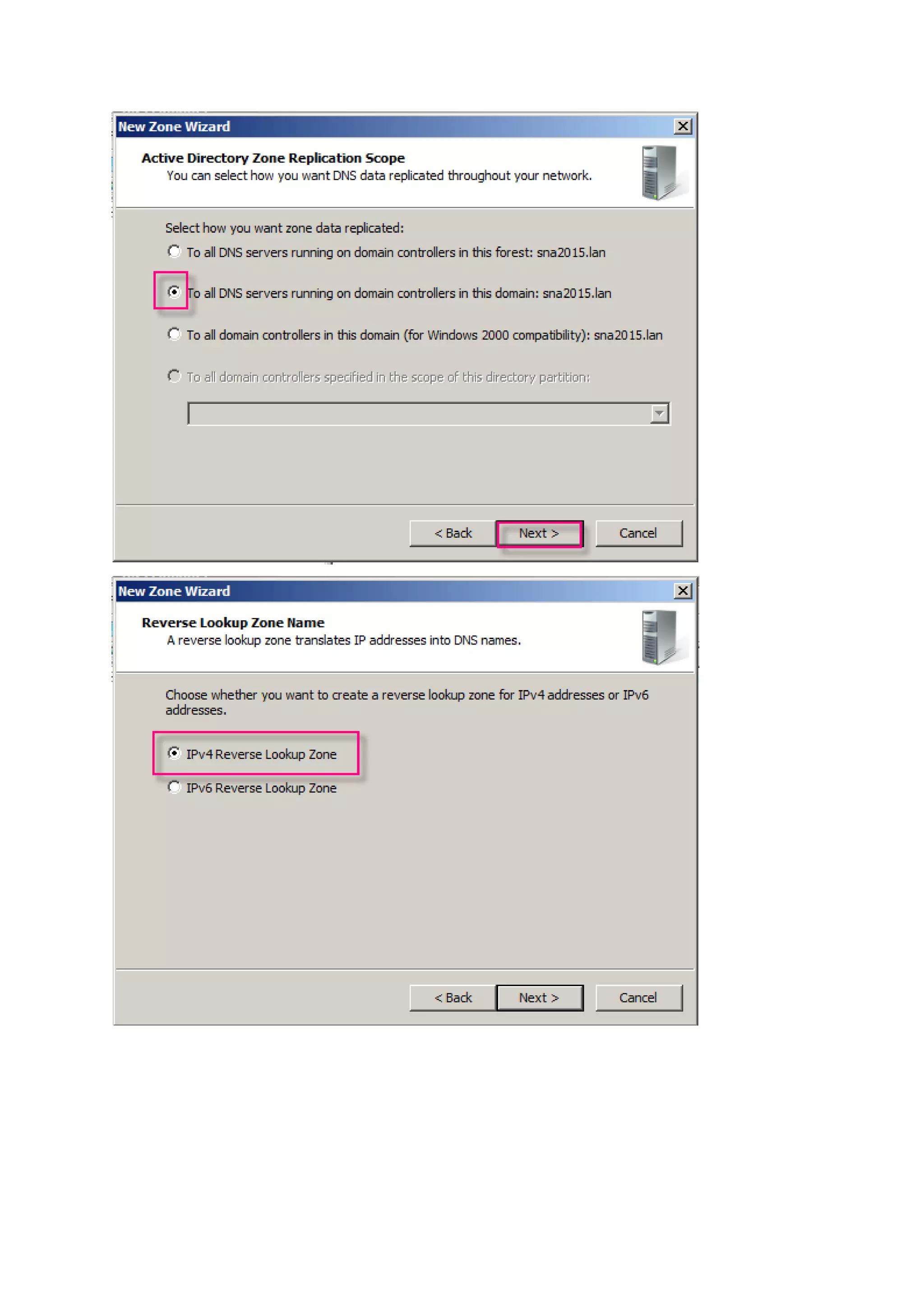Select forest-wide DNS replication radio option
This screenshot has width=924, height=1307.
click(x=174, y=252)
